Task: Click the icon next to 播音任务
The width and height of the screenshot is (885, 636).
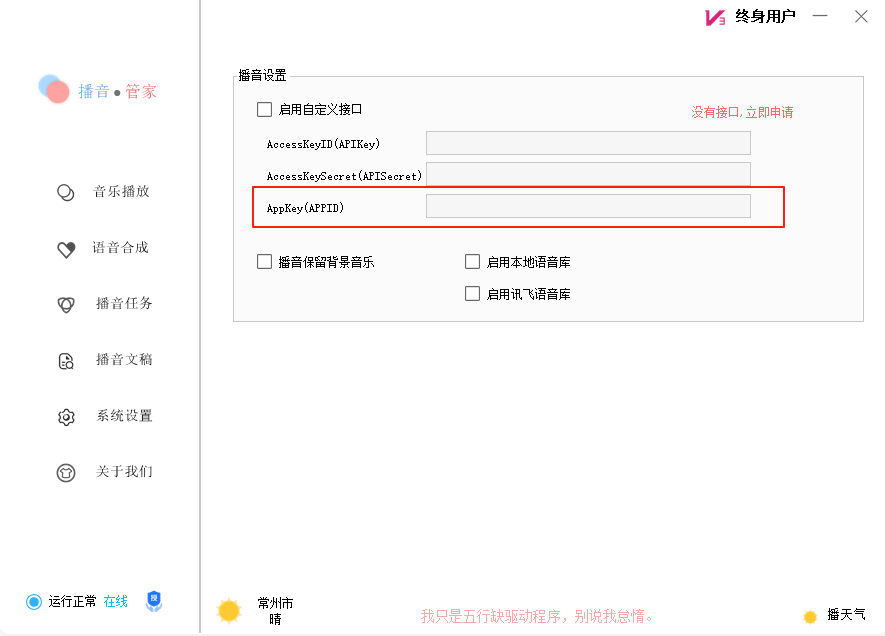Action: [x=66, y=305]
